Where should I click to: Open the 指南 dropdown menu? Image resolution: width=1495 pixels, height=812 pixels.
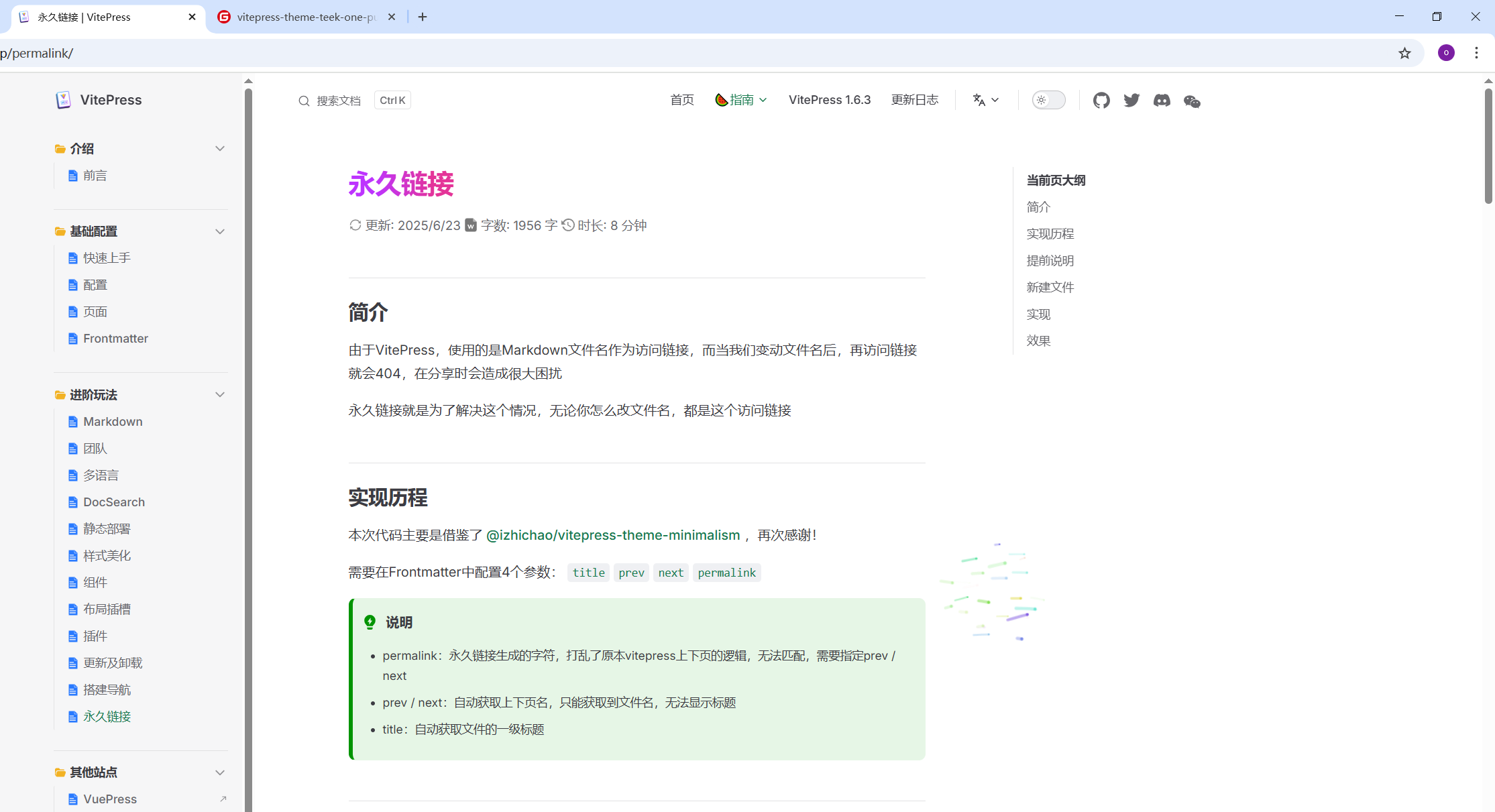pyautogui.click(x=741, y=100)
